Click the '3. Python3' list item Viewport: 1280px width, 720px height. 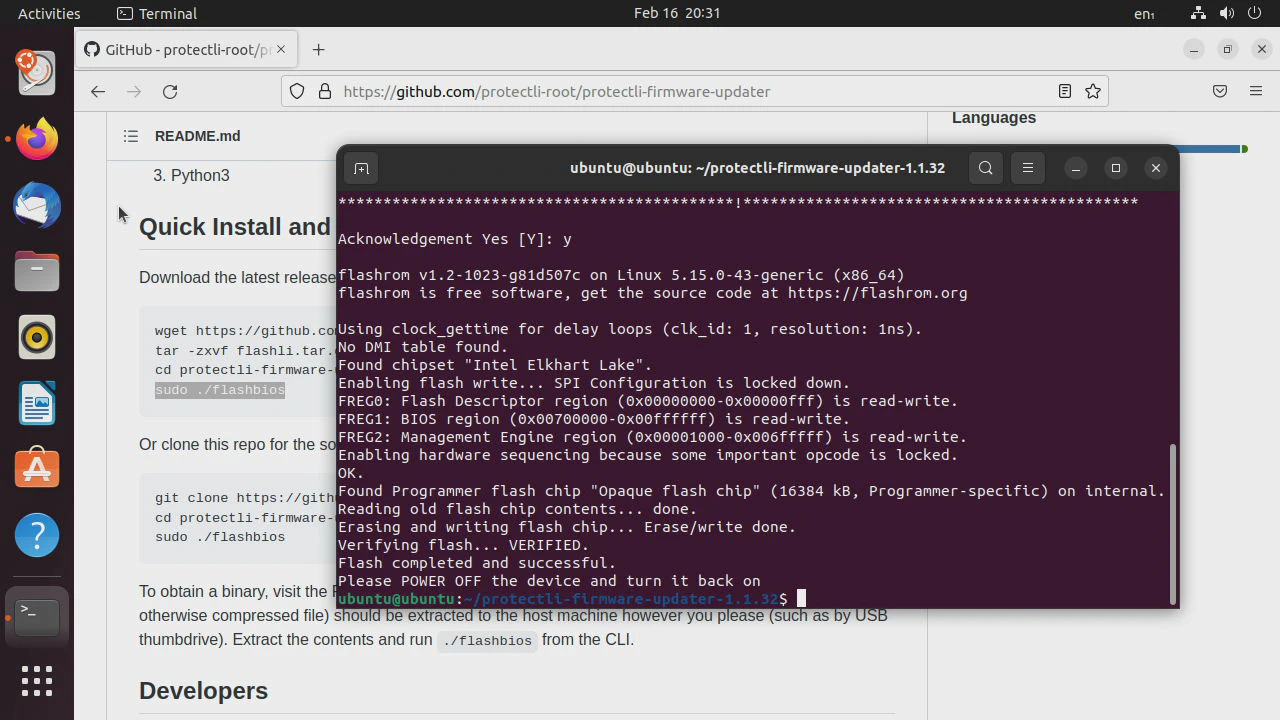tap(191, 175)
